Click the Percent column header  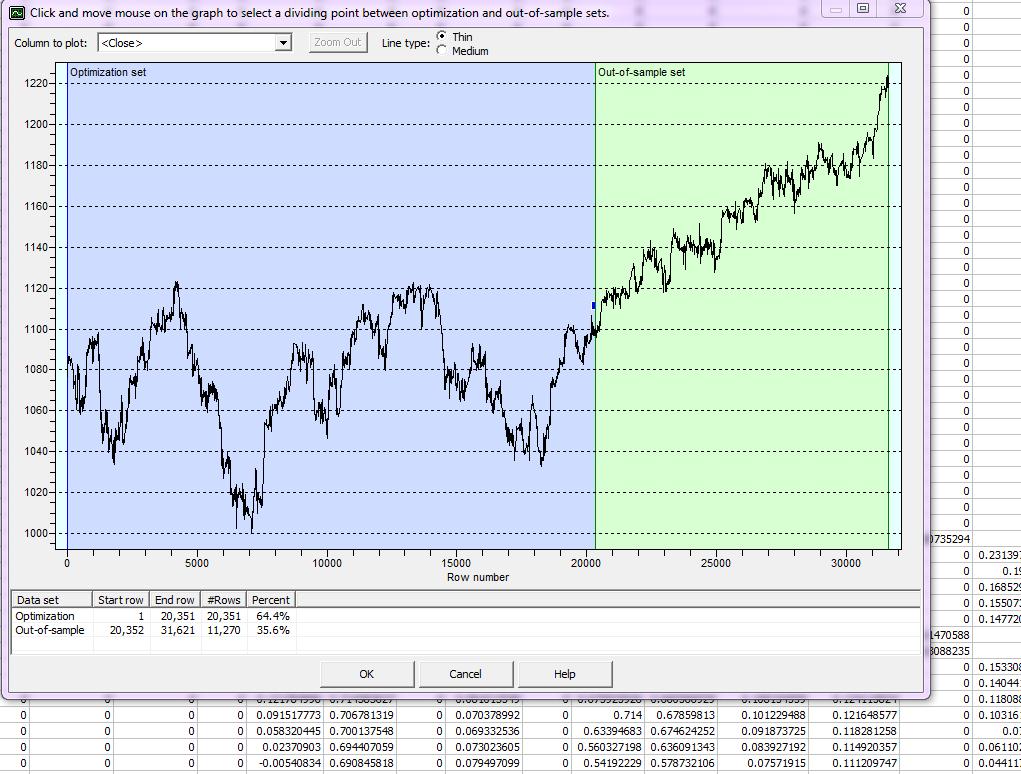tap(271, 600)
